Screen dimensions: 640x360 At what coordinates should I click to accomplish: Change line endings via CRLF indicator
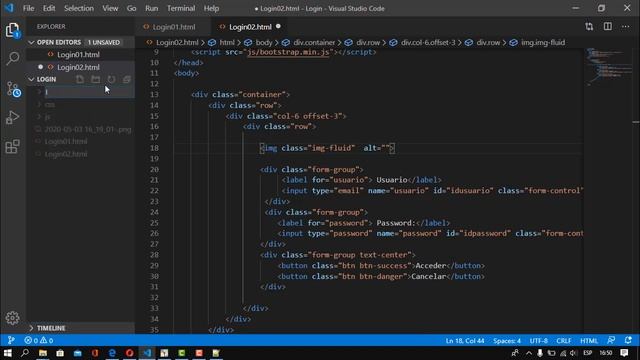[564, 340]
